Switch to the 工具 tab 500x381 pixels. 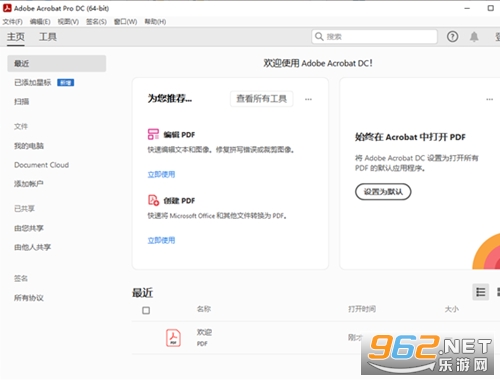click(x=48, y=37)
